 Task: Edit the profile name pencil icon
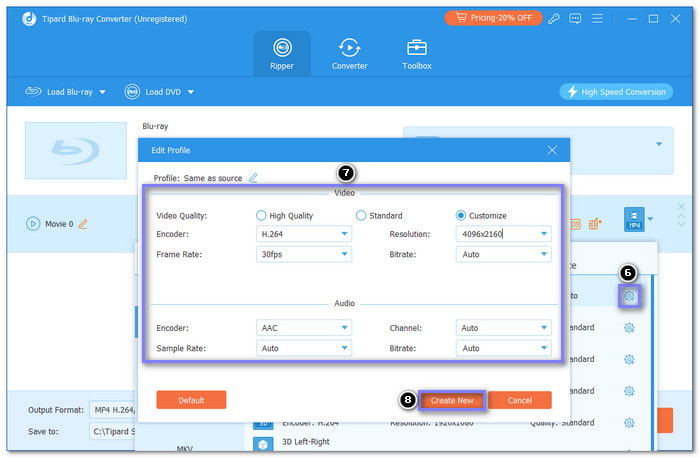pos(253,178)
